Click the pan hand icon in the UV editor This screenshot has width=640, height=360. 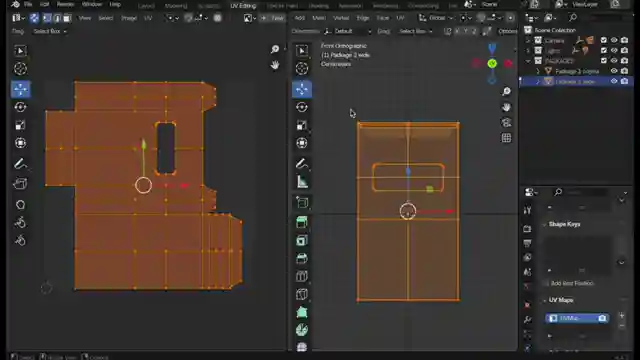[x=275, y=65]
